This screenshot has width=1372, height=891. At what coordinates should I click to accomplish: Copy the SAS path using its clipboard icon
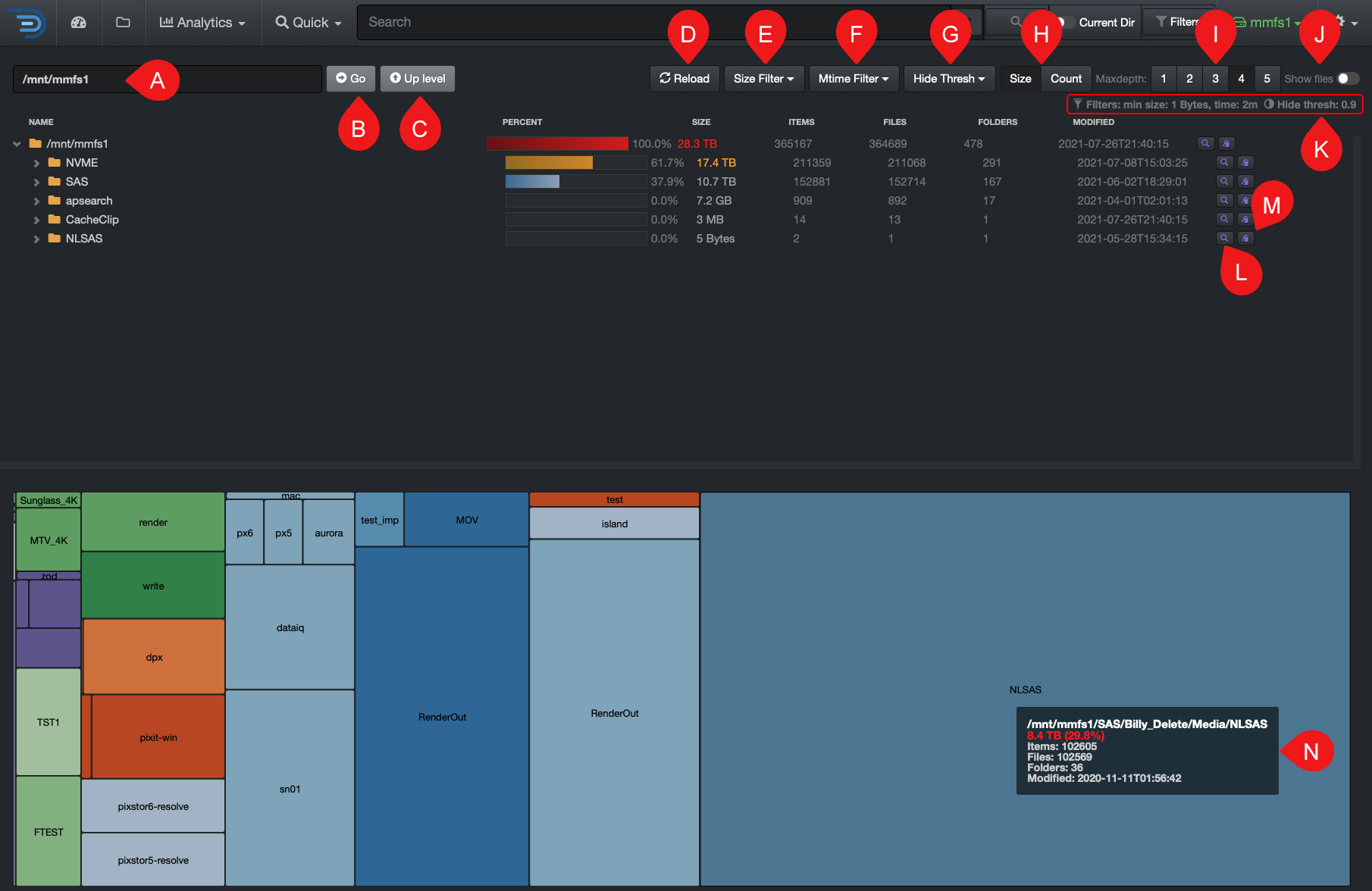[1245, 181]
